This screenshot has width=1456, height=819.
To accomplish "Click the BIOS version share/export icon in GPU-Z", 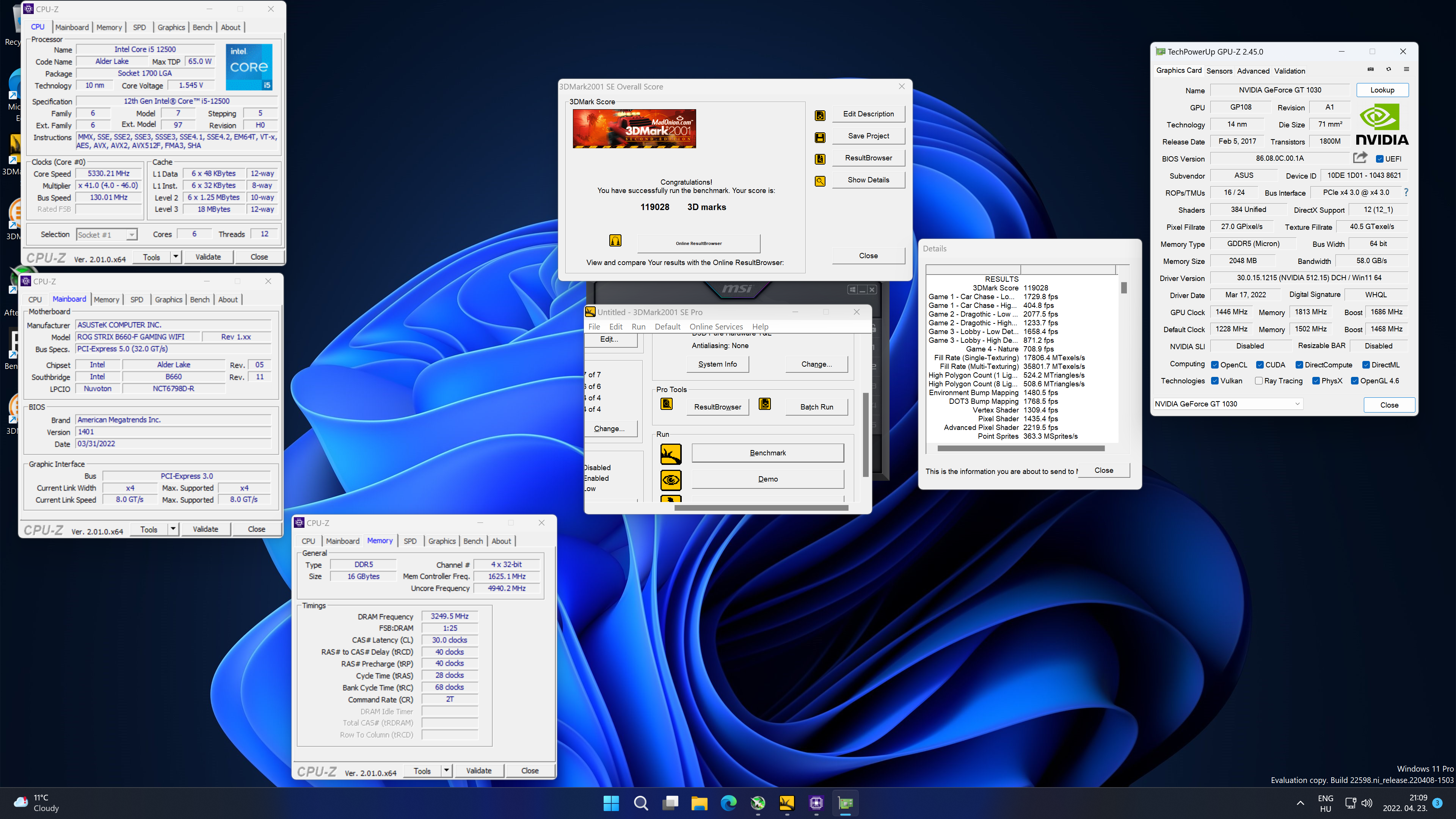I will (x=1360, y=157).
